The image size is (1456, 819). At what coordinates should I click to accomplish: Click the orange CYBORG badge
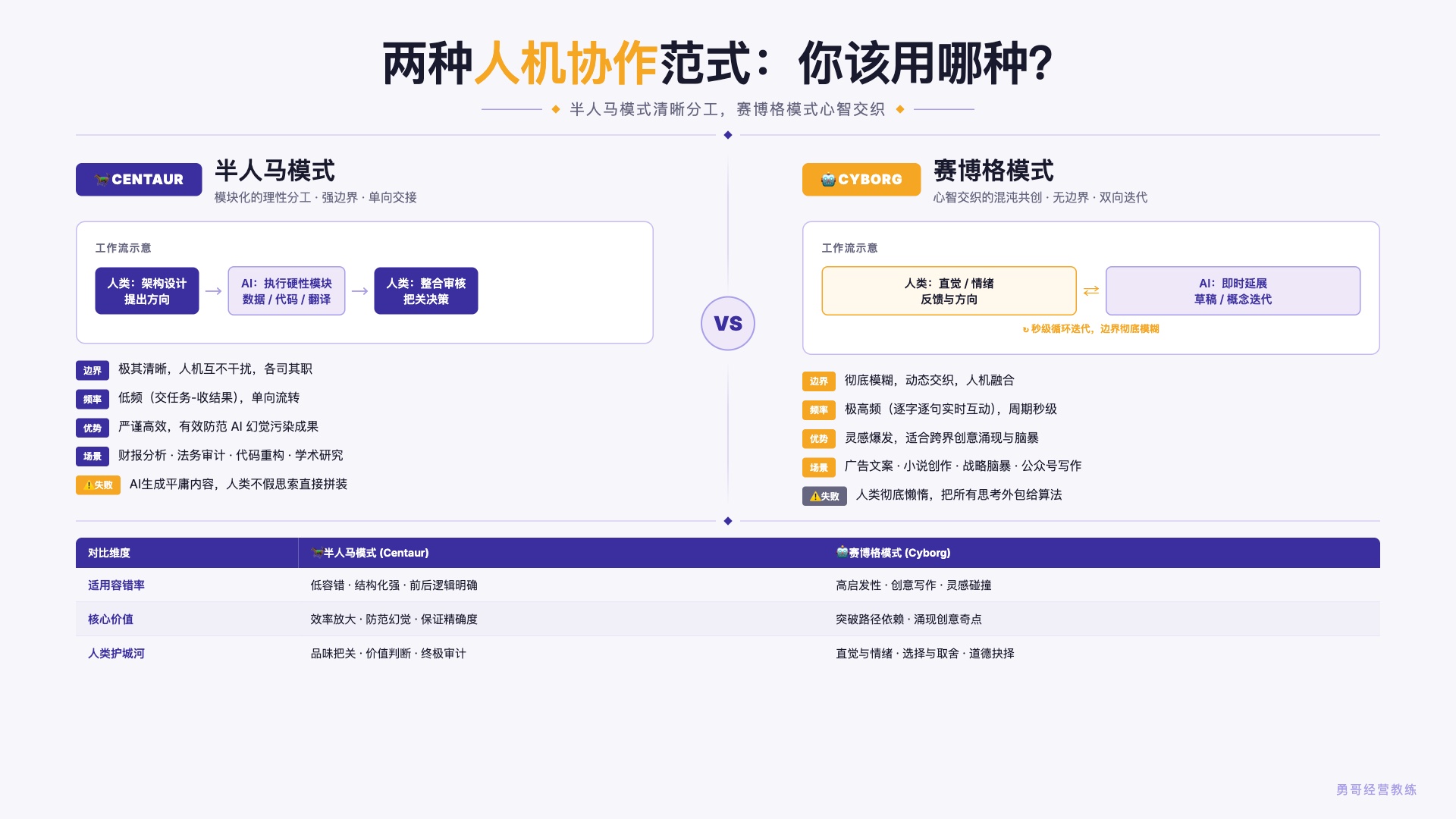tap(861, 180)
